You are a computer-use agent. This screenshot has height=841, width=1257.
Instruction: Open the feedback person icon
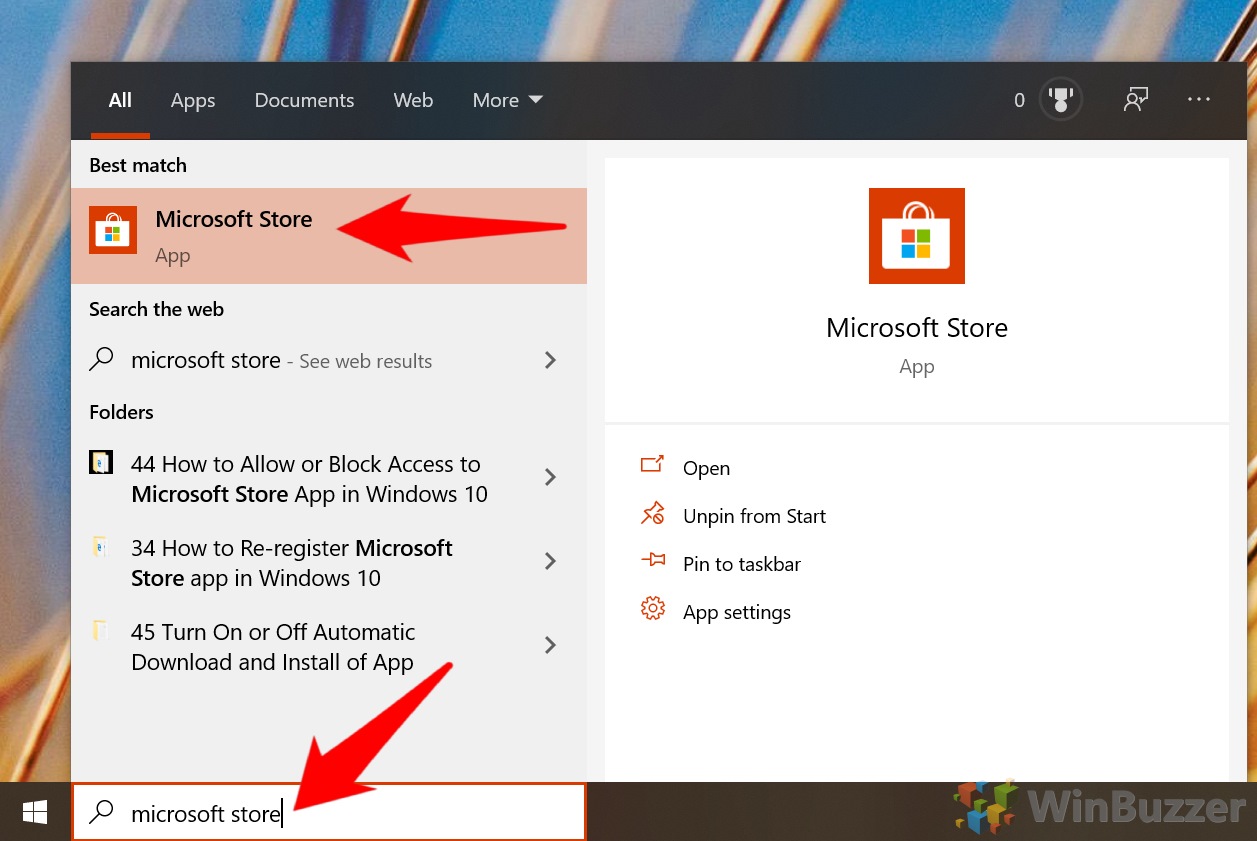point(1136,100)
